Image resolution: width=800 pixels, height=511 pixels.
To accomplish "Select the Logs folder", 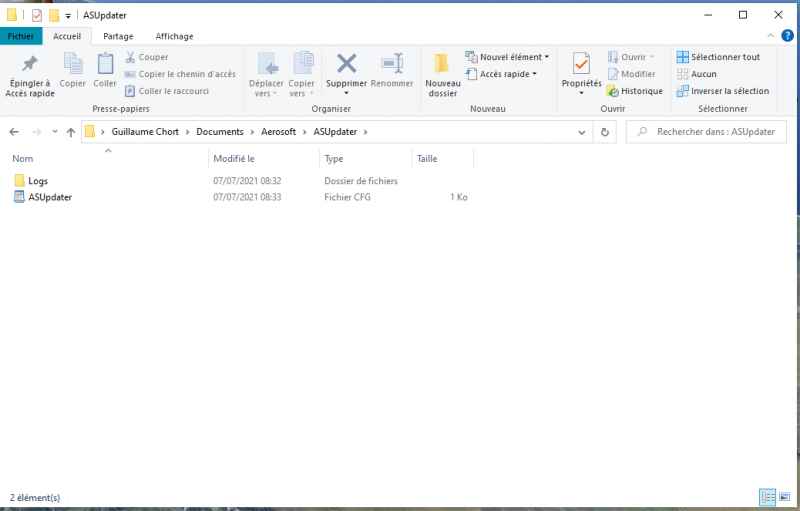I will (x=31, y=181).
